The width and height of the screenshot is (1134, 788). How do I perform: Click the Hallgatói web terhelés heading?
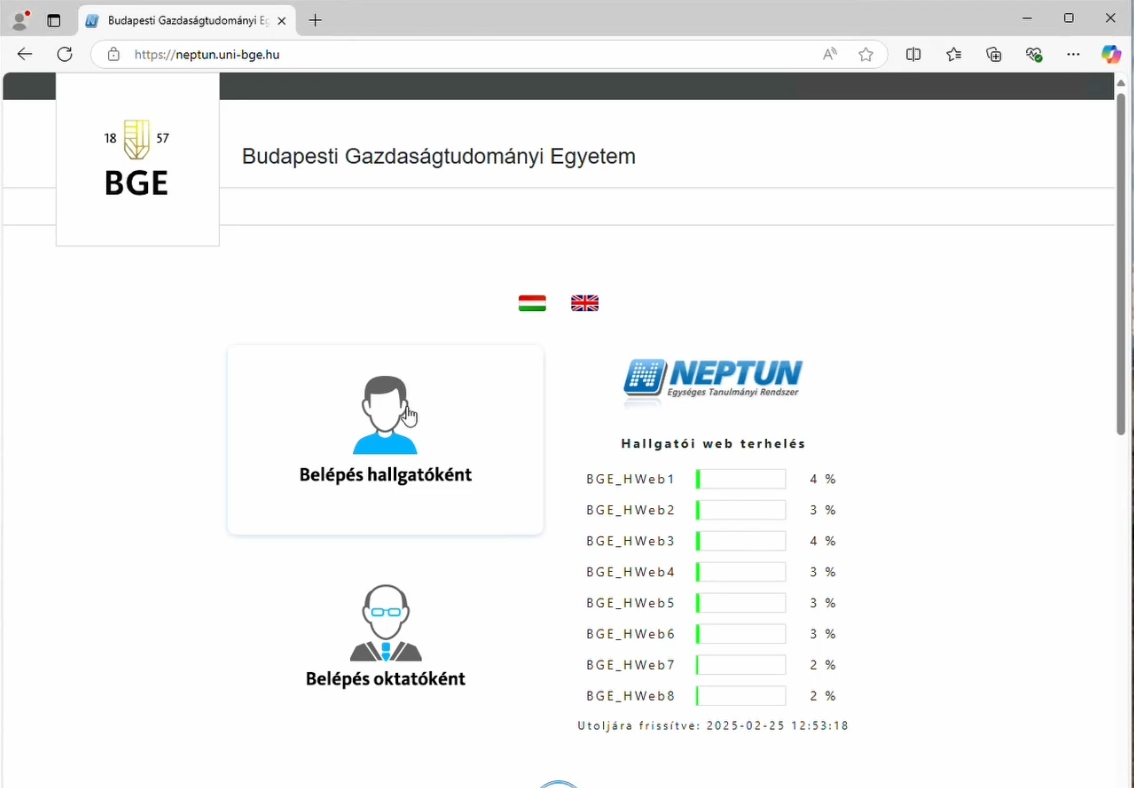713,444
